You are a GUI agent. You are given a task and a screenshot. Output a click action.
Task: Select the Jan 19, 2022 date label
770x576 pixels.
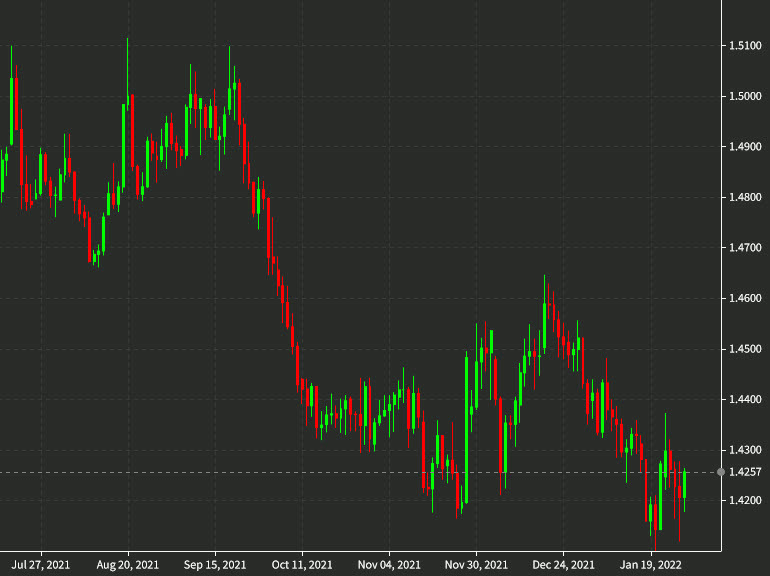point(651,564)
